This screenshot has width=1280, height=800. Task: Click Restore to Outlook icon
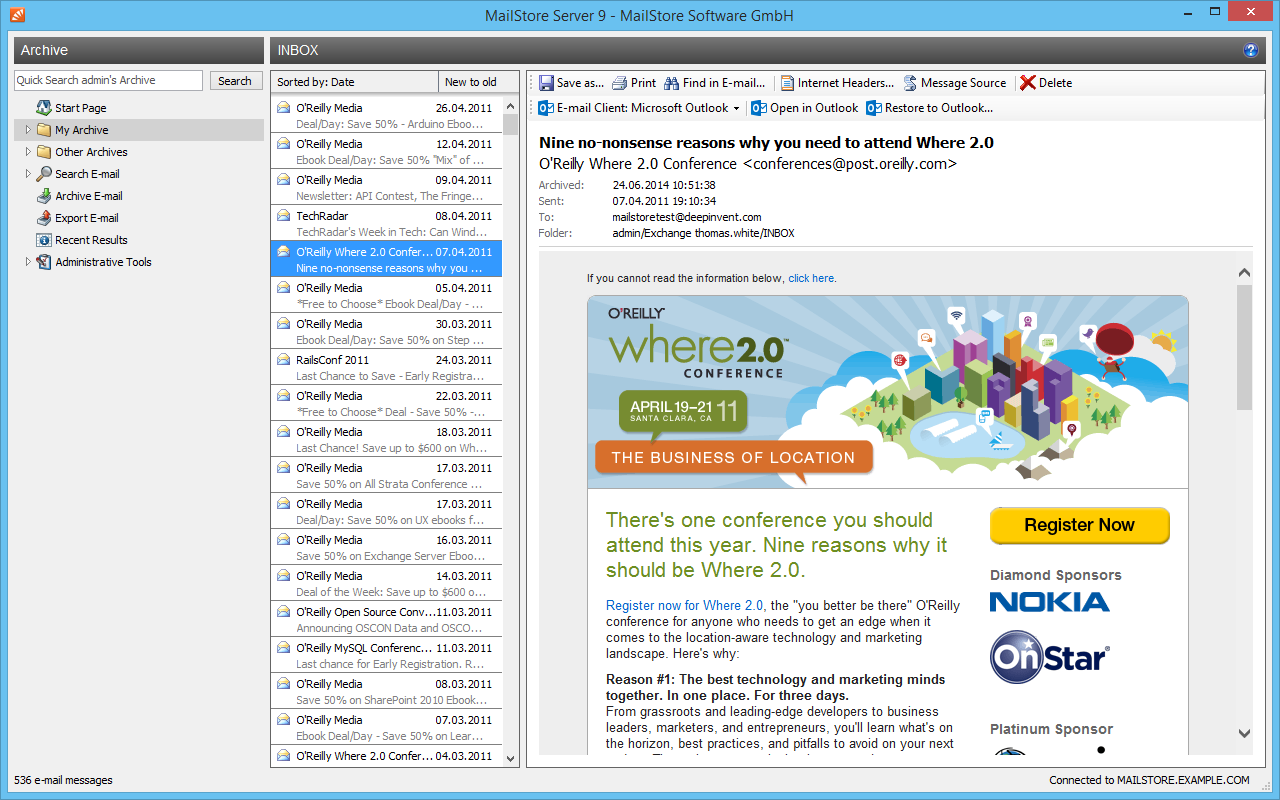tap(874, 108)
